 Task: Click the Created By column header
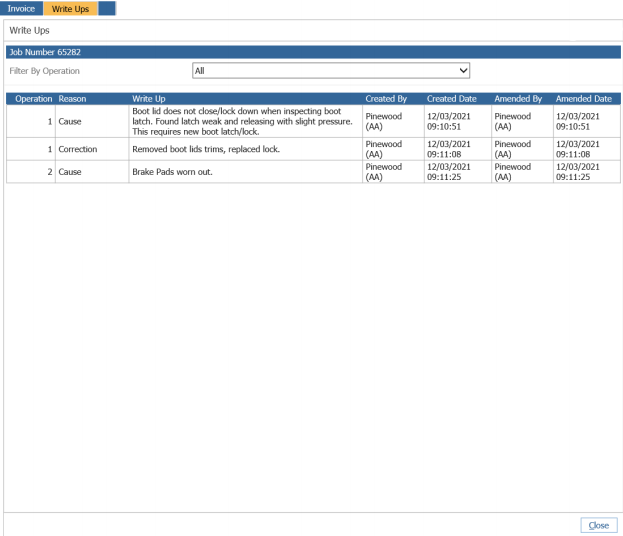[x=386, y=99]
